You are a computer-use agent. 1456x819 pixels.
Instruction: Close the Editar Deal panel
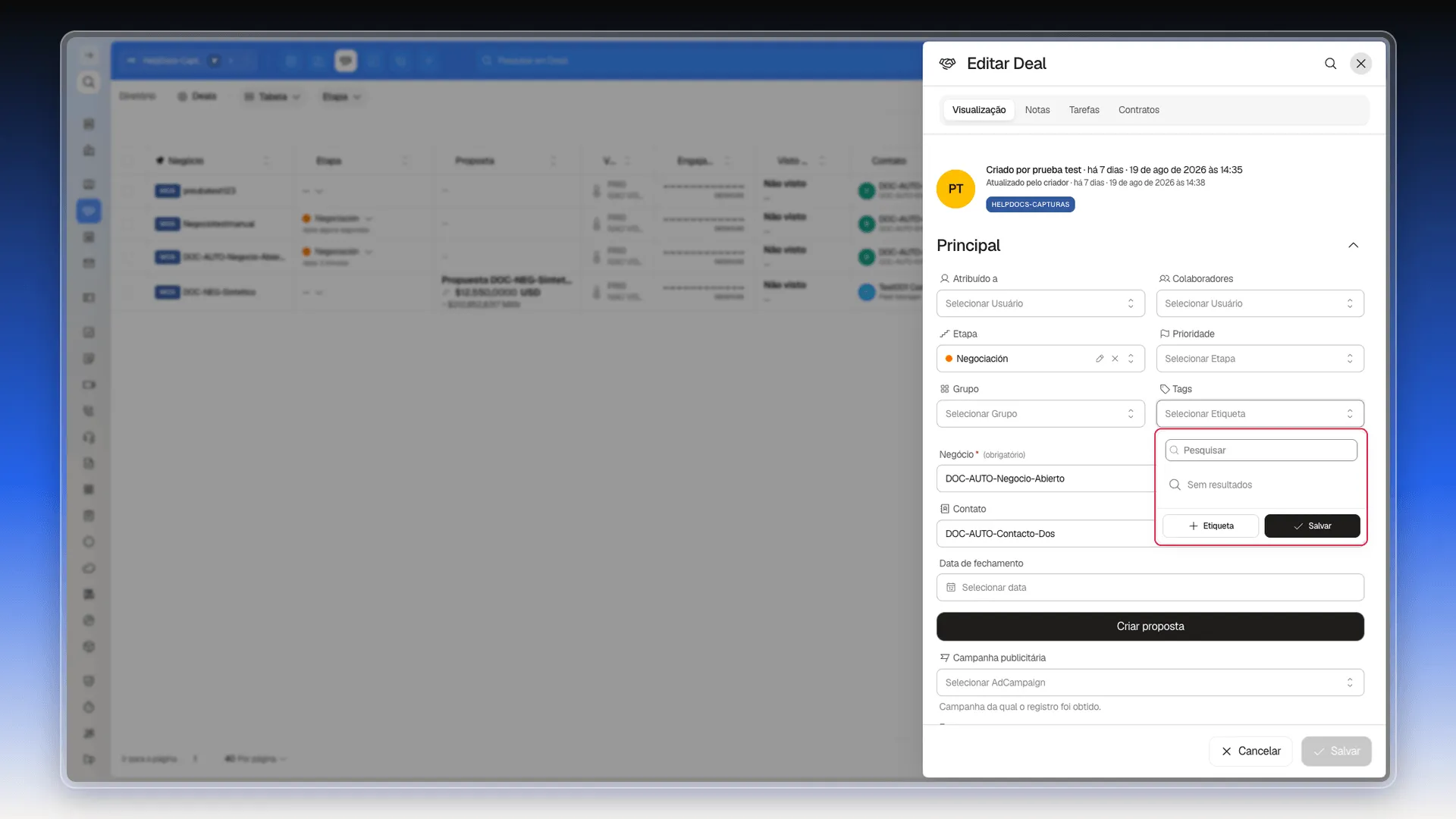[1360, 64]
